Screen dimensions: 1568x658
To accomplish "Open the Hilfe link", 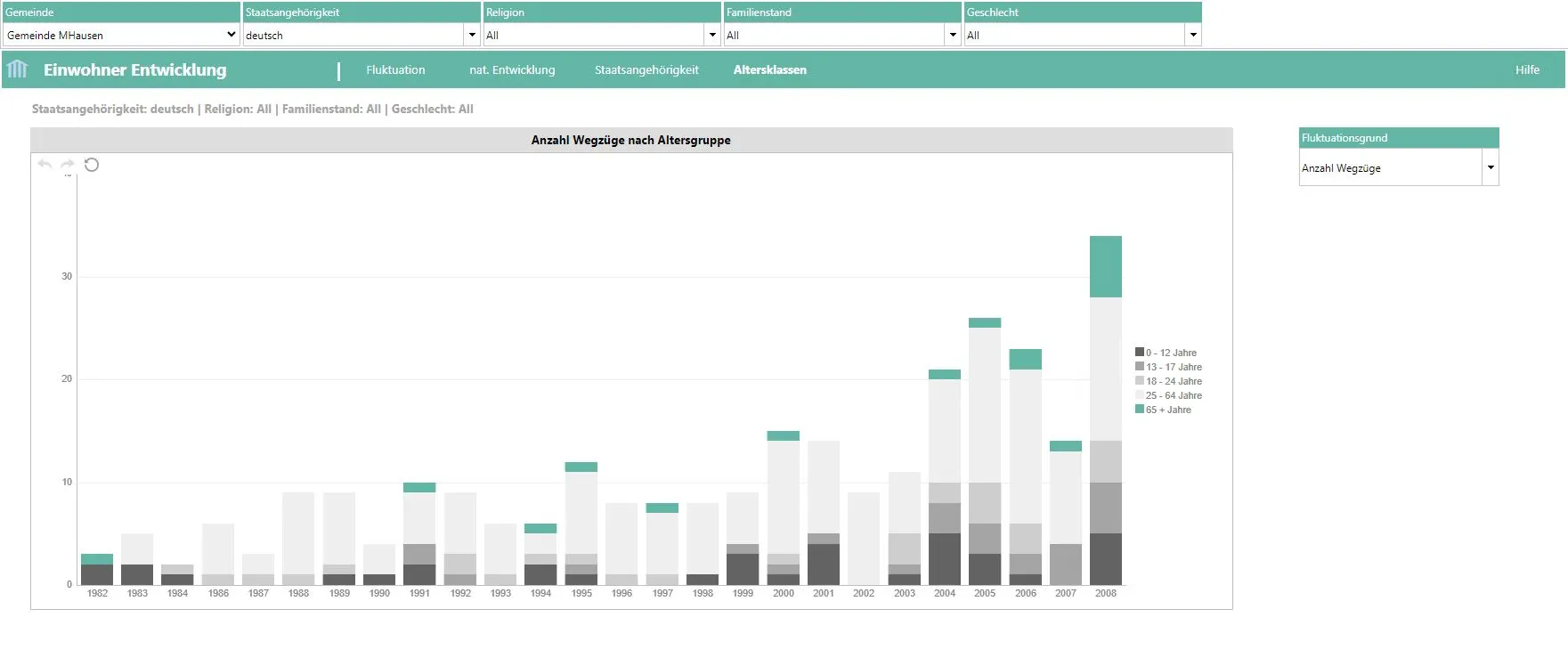I will [1527, 70].
